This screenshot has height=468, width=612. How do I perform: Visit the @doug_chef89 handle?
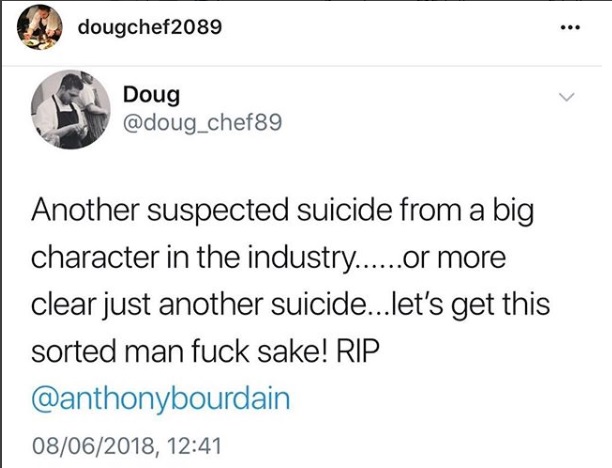202,123
